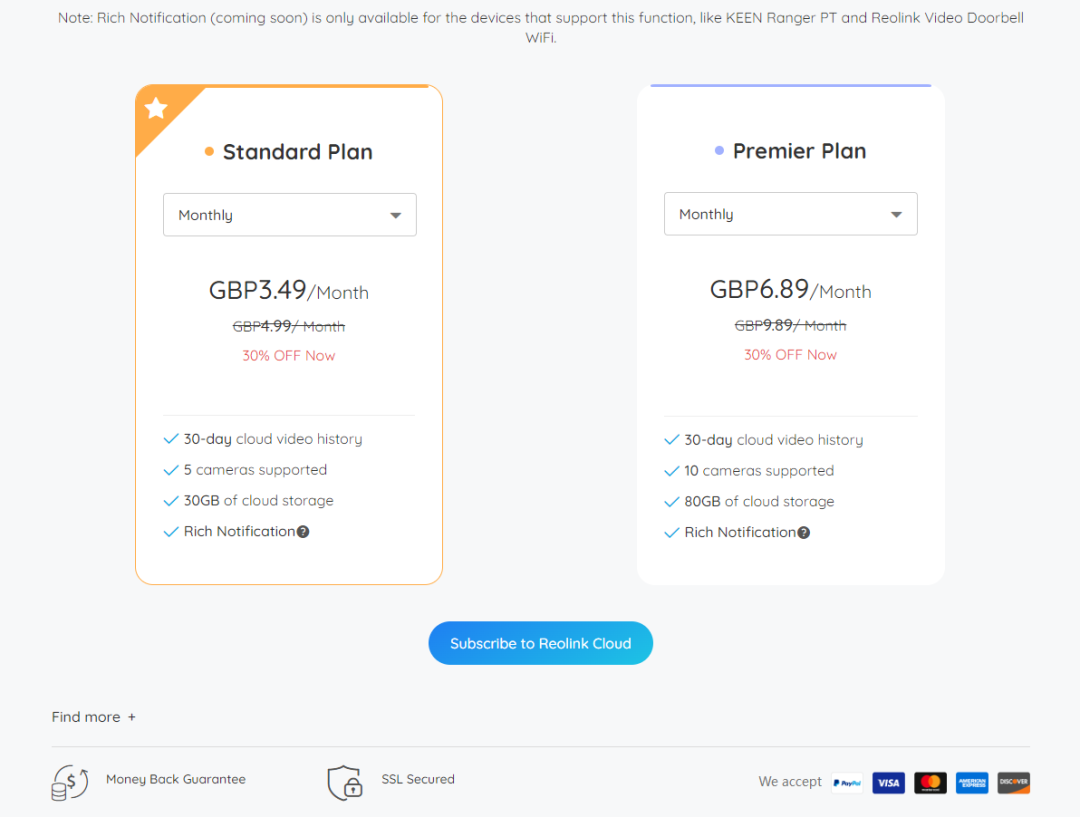1080x817 pixels.
Task: Click the PayPal payment icon
Action: (847, 783)
